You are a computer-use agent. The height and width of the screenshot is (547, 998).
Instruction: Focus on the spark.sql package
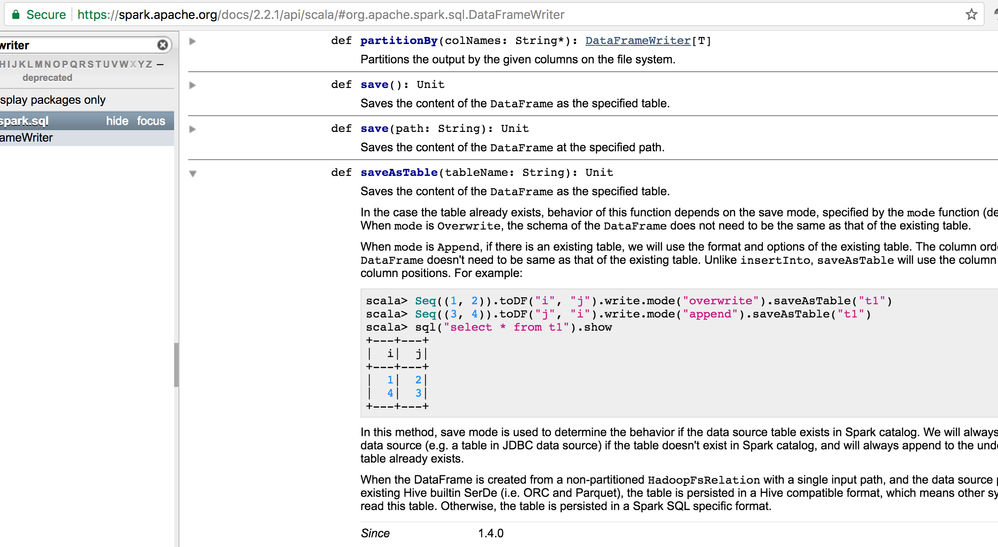[151, 121]
